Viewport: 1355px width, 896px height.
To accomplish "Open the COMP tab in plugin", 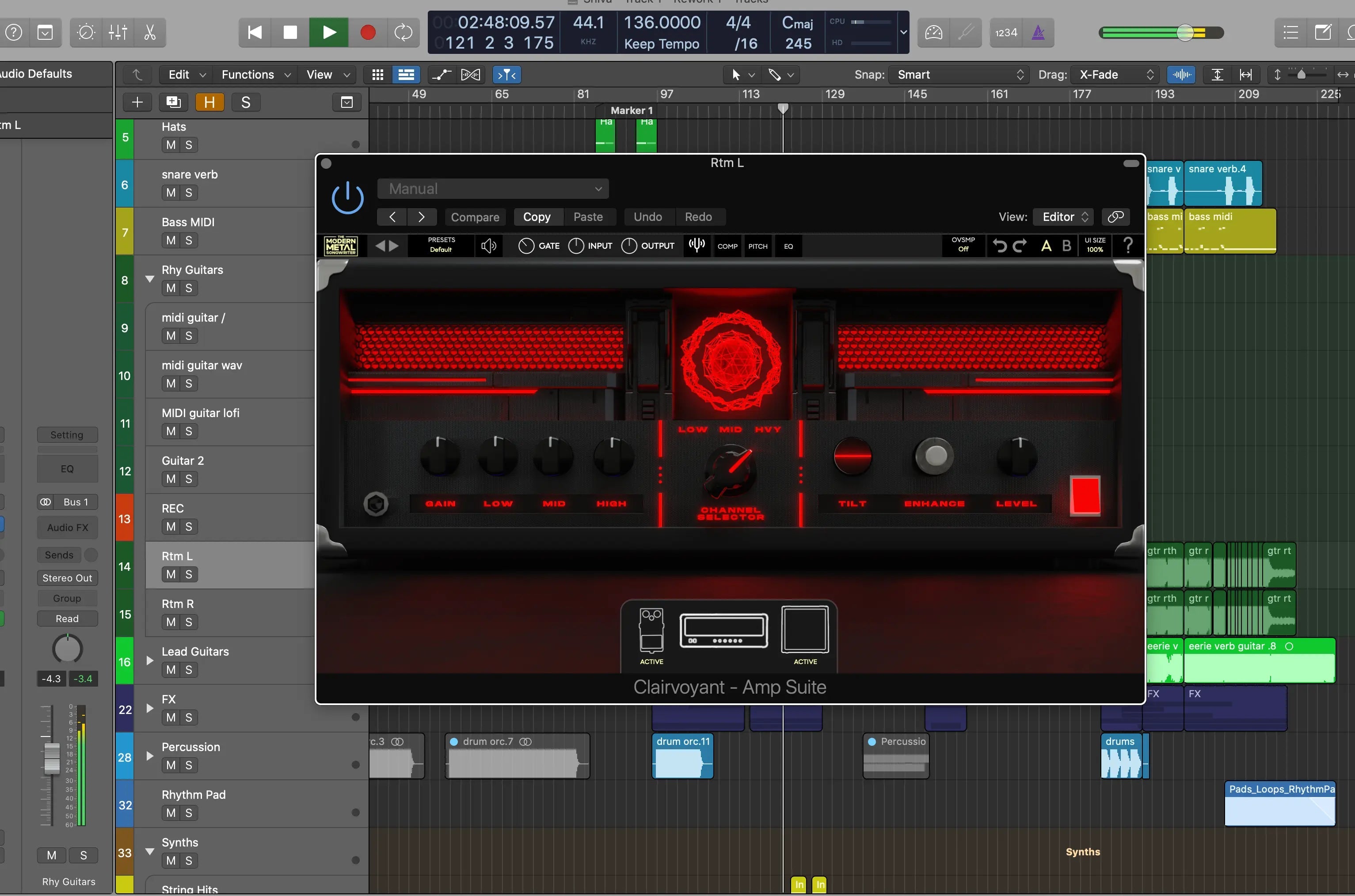I will (x=727, y=246).
